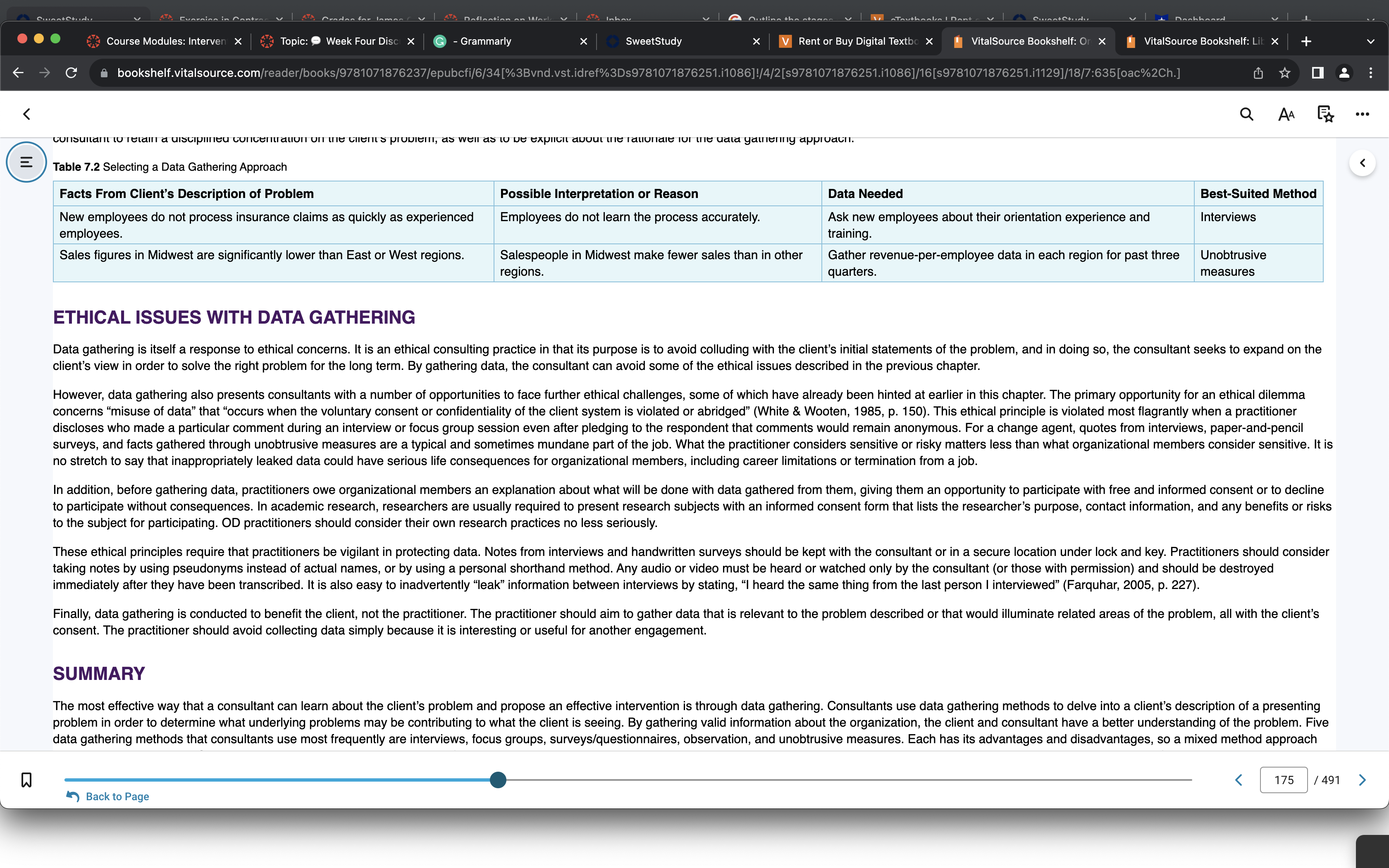Screen dimensions: 1389x868
Task: Close the Week Four Discussion tab
Action: [411, 41]
